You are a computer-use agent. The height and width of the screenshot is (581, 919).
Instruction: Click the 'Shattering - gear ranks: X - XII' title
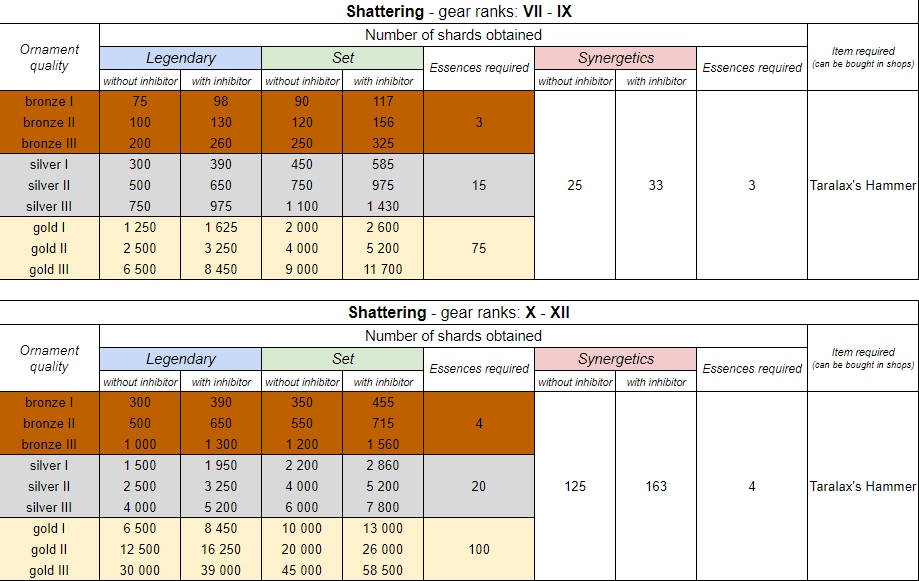tap(459, 312)
